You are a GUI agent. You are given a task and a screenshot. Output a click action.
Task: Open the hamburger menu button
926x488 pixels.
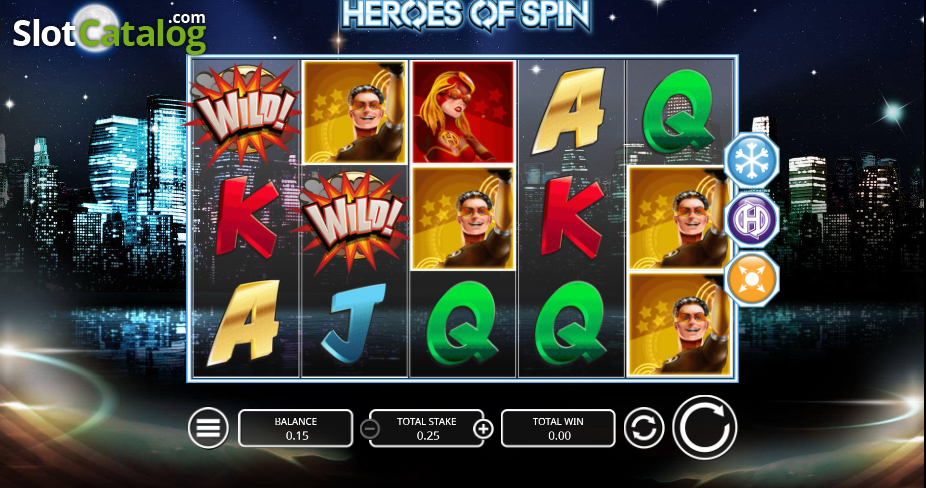click(208, 428)
